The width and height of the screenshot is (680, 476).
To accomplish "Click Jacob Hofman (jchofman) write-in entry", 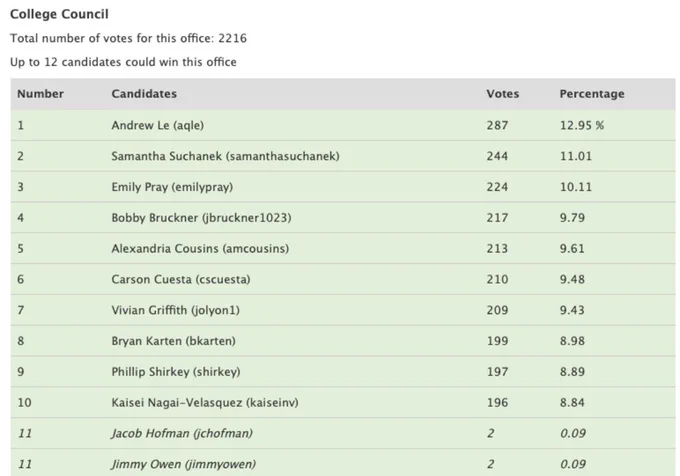I will tap(182, 433).
